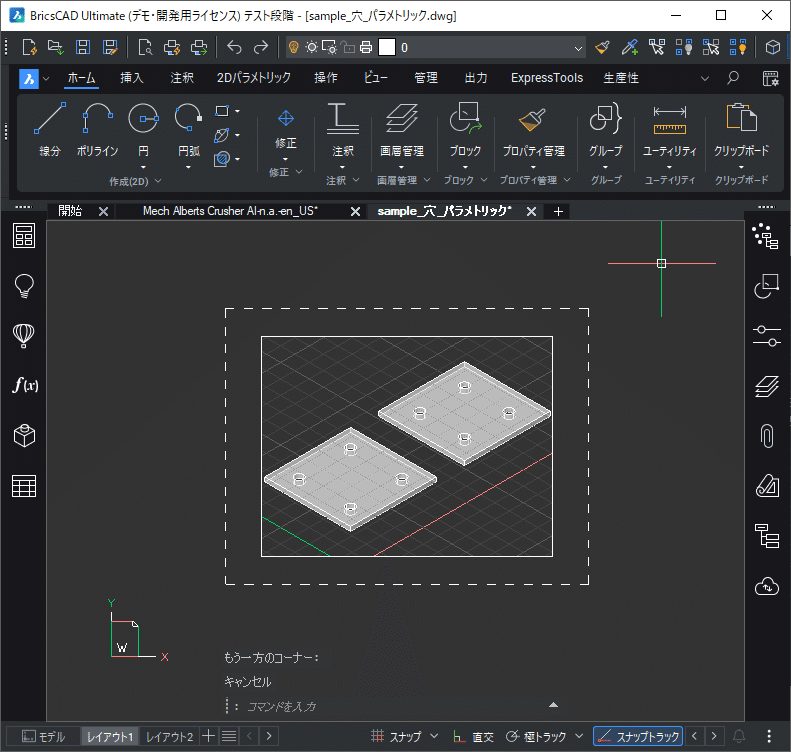Open the BricsCAD application menu arrow

click(46, 79)
